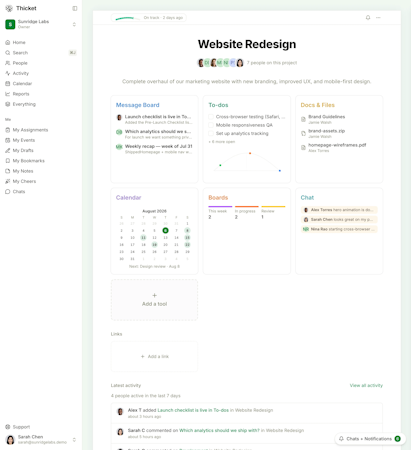Click the View all activity link
This screenshot has width=411, height=450.
pyautogui.click(x=366, y=385)
